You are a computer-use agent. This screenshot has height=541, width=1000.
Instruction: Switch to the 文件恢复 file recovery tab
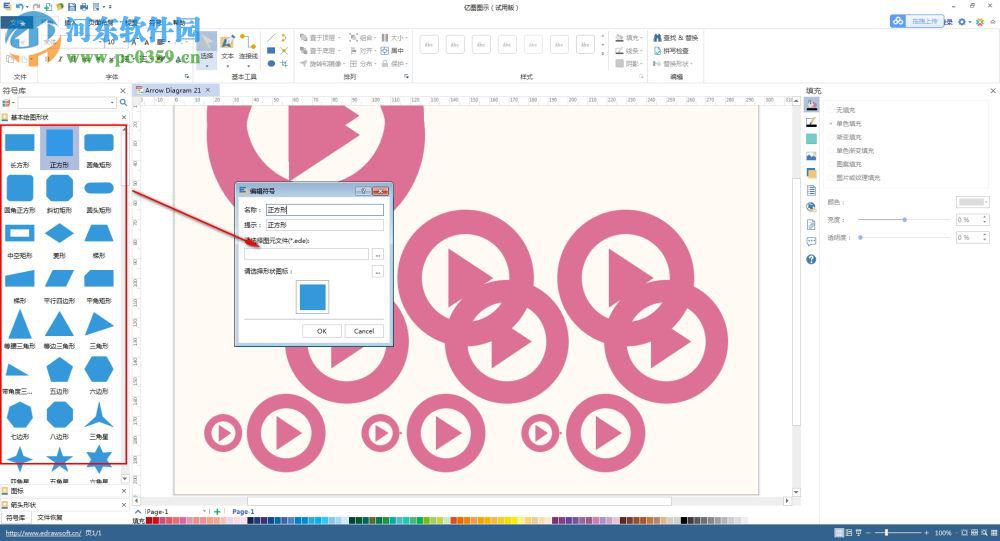click(50, 517)
